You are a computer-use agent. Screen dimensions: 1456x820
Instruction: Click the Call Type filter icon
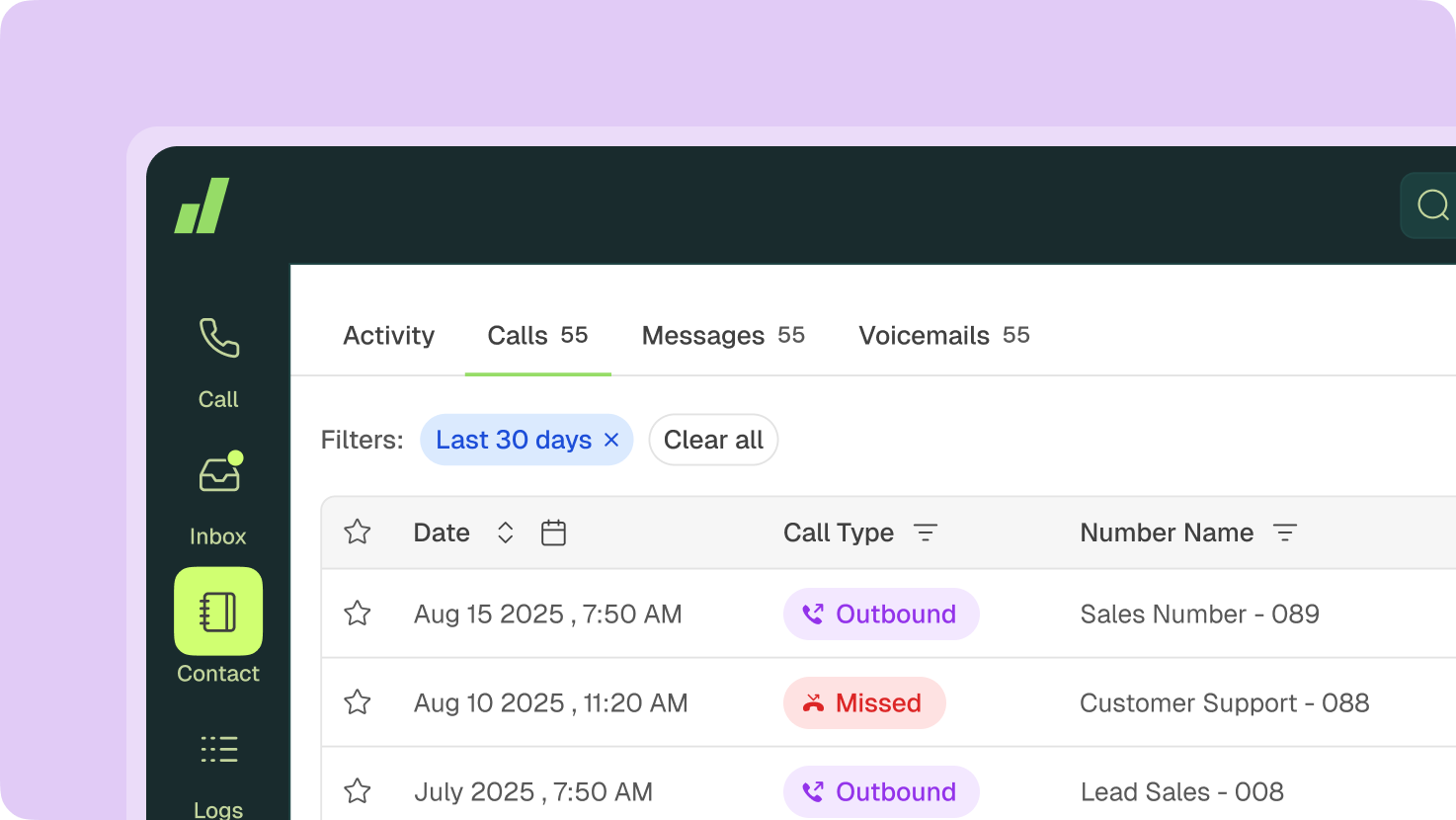[927, 533]
